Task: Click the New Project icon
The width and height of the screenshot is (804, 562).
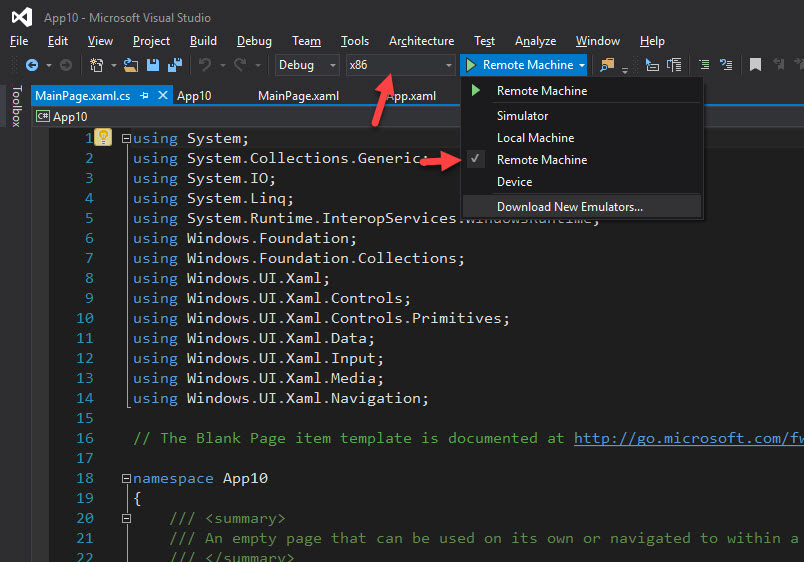Action: coord(96,65)
